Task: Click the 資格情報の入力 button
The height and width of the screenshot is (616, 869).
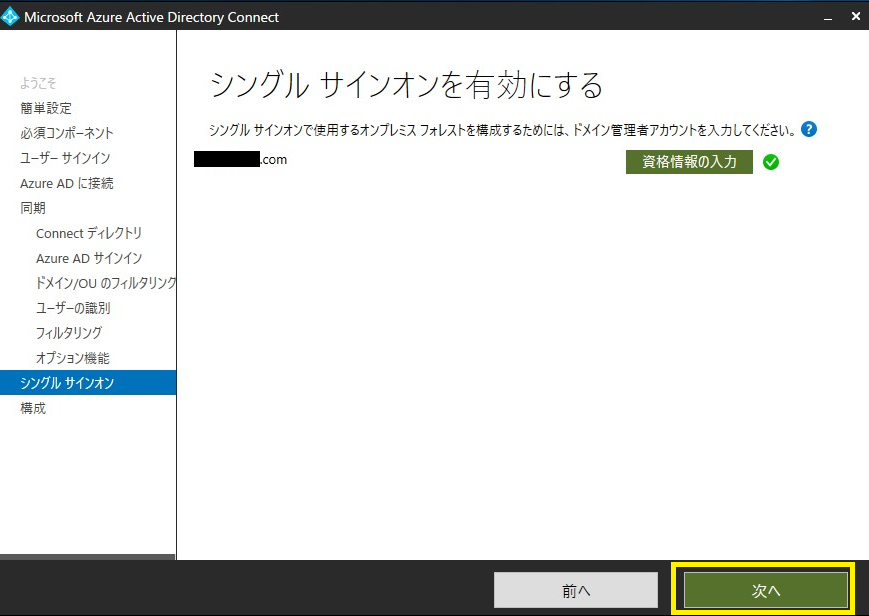Action: point(689,162)
